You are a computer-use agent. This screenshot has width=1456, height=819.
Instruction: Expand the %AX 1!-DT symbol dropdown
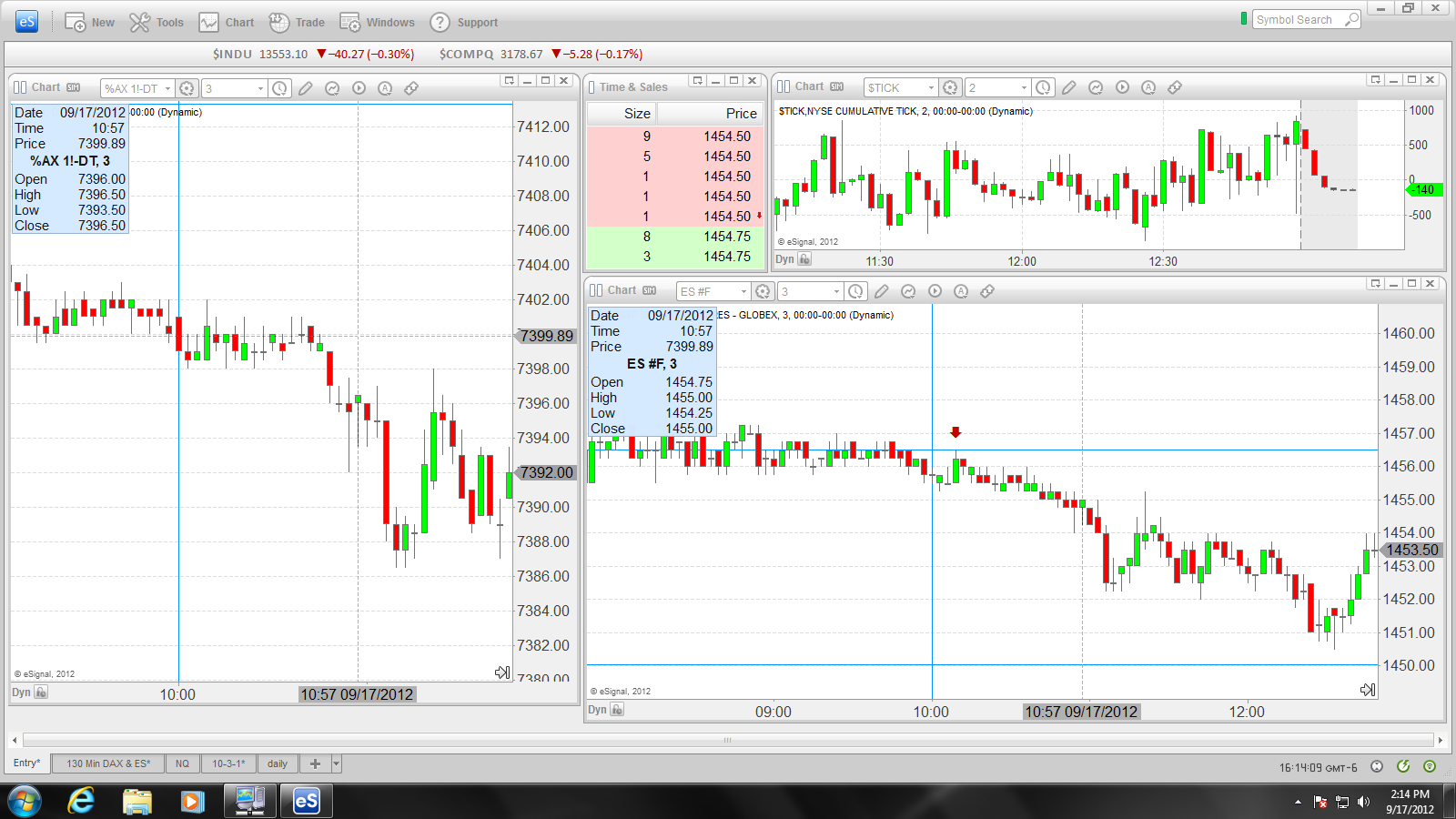[x=167, y=88]
